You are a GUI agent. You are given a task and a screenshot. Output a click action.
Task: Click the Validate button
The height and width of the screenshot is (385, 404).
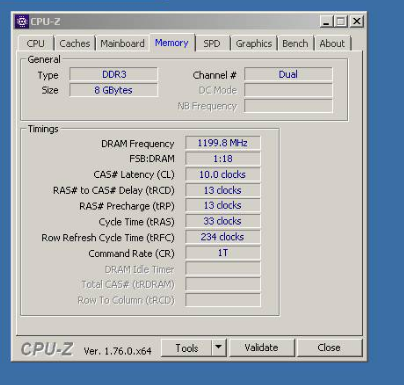click(261, 348)
